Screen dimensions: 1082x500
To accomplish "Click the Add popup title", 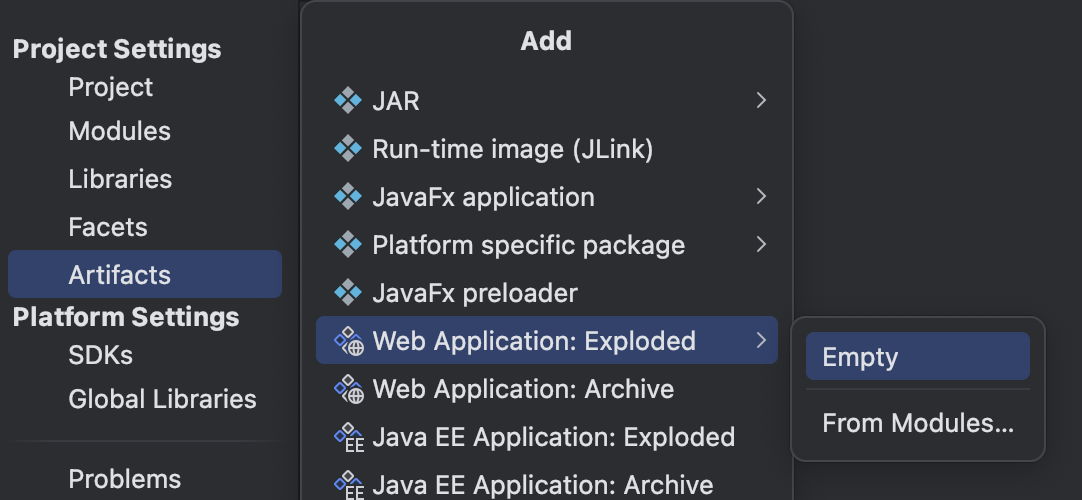I will [546, 41].
